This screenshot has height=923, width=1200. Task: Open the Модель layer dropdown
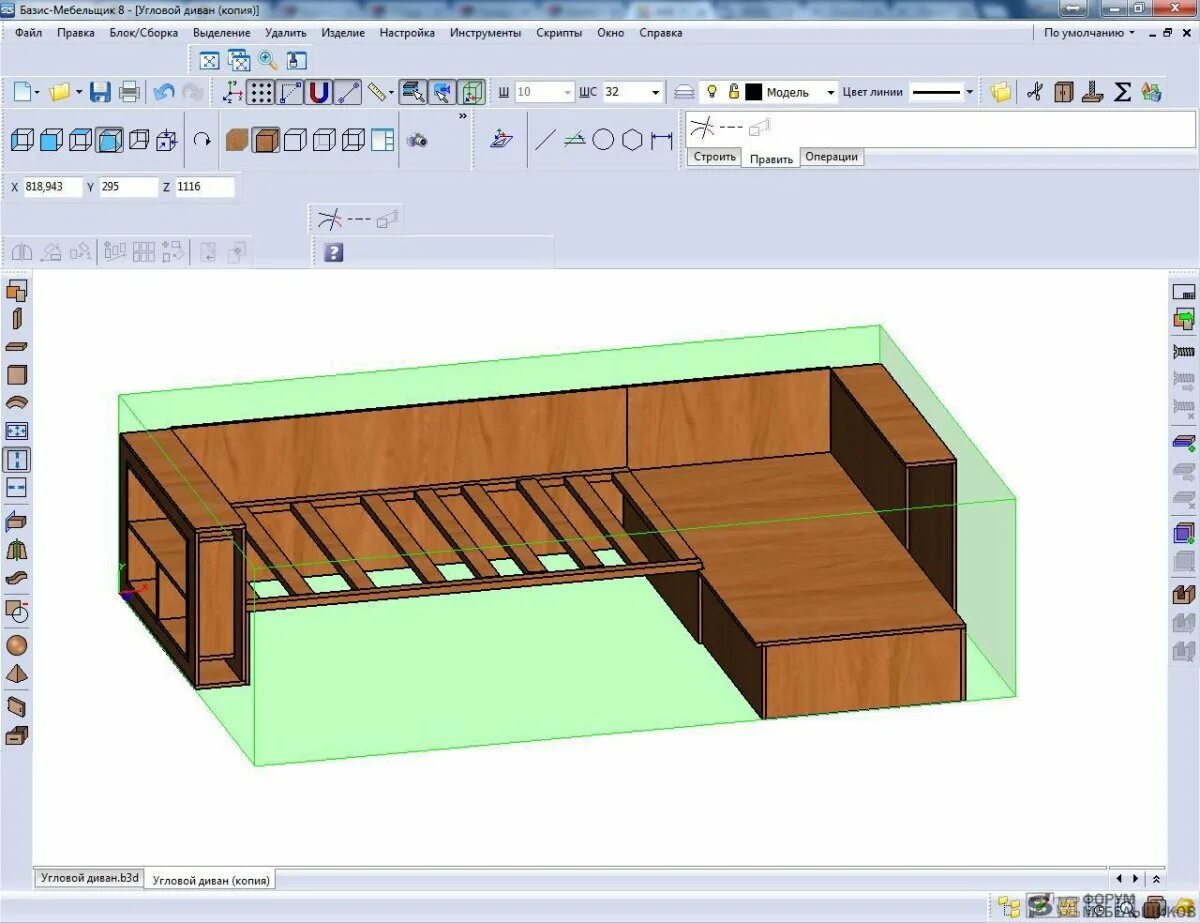[x=830, y=92]
